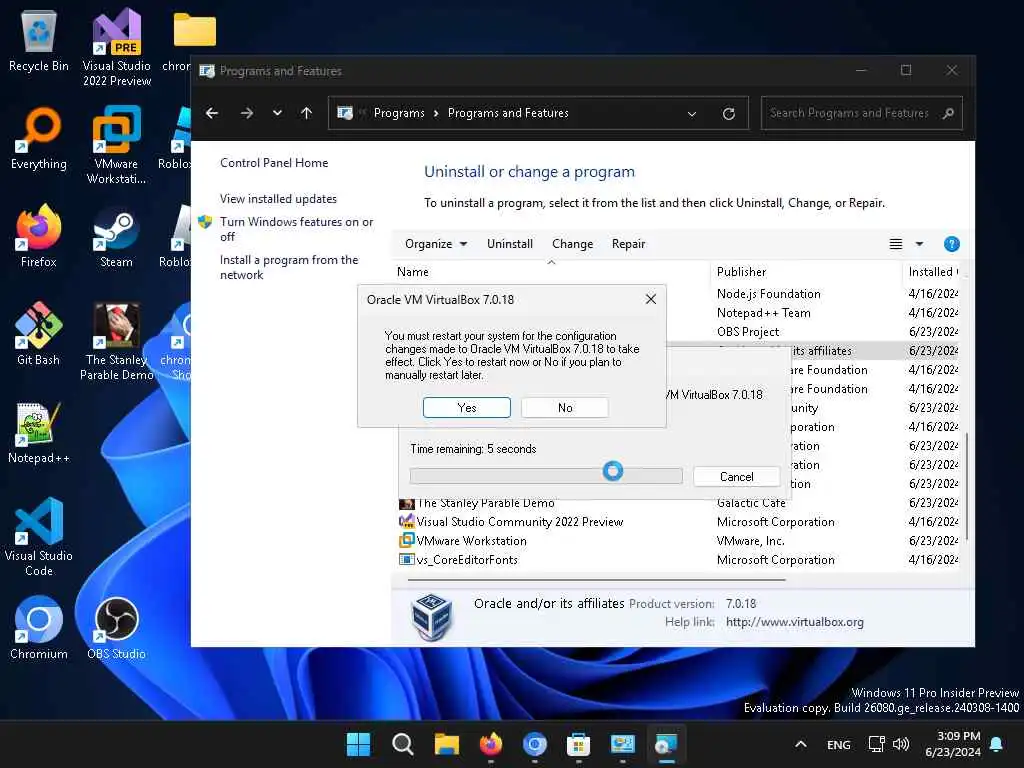1024x768 pixels.
Task: Open the Recycle Bin desktop icon
Action: [x=39, y=40]
